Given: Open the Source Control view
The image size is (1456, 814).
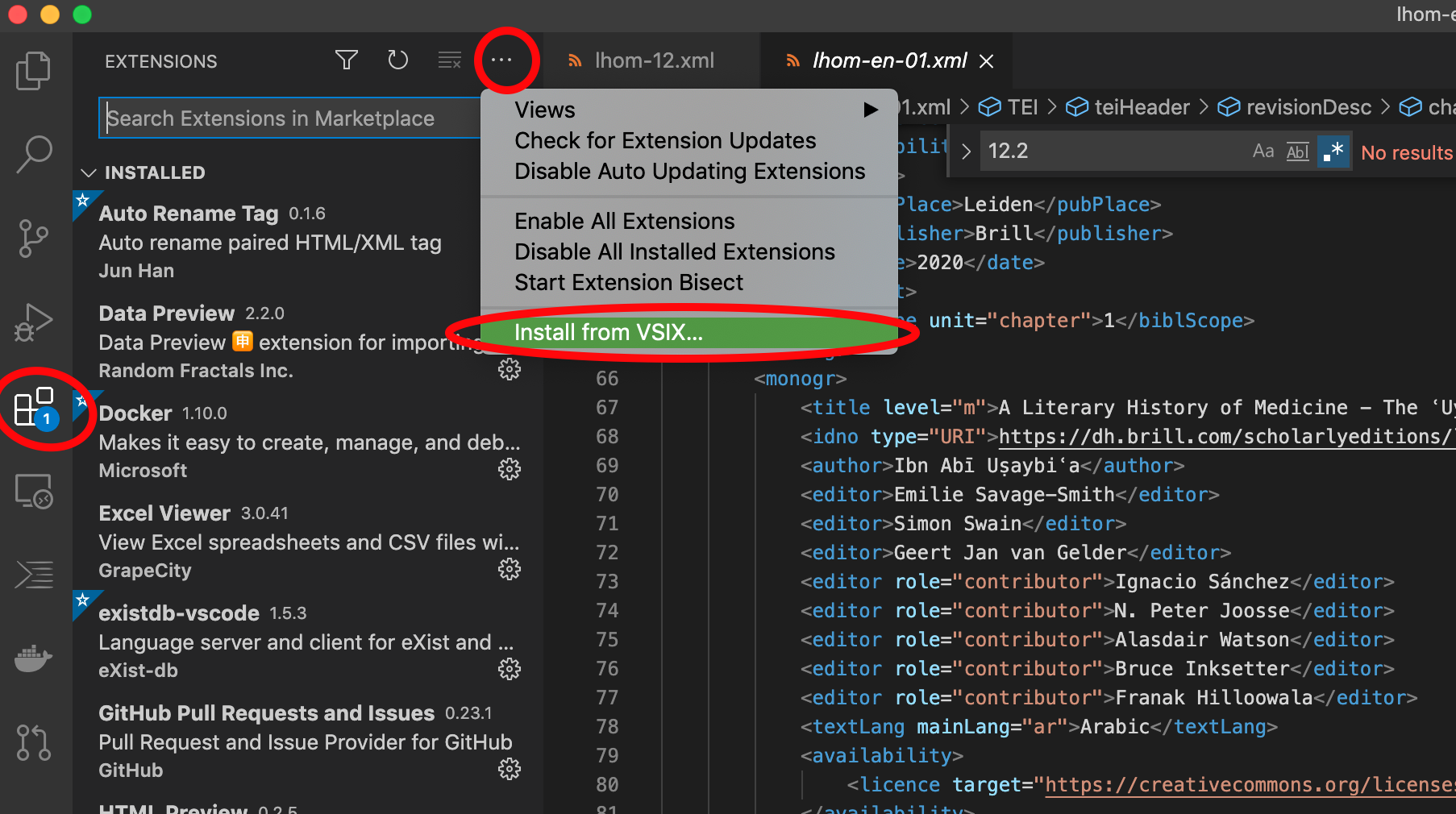Looking at the screenshot, I should tap(33, 239).
